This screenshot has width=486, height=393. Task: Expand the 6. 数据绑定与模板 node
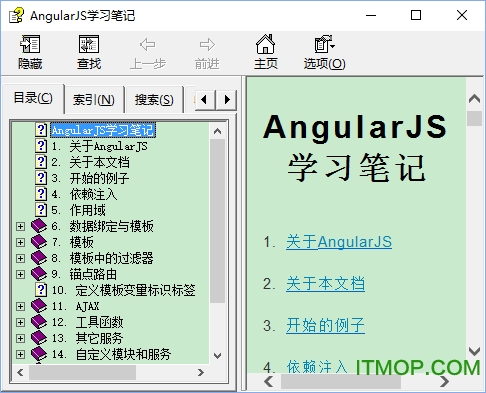click(20, 226)
